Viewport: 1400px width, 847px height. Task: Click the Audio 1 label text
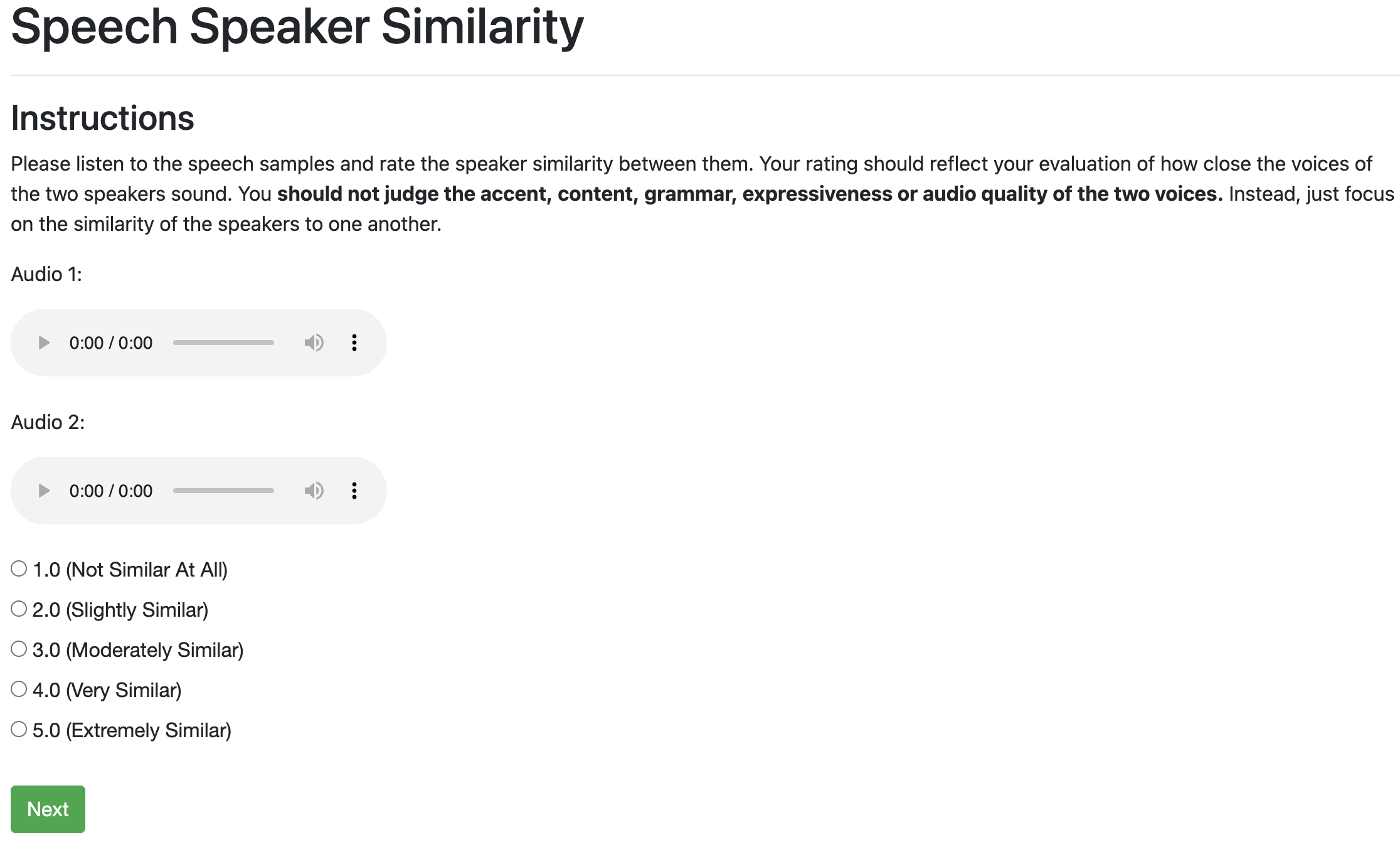point(46,274)
